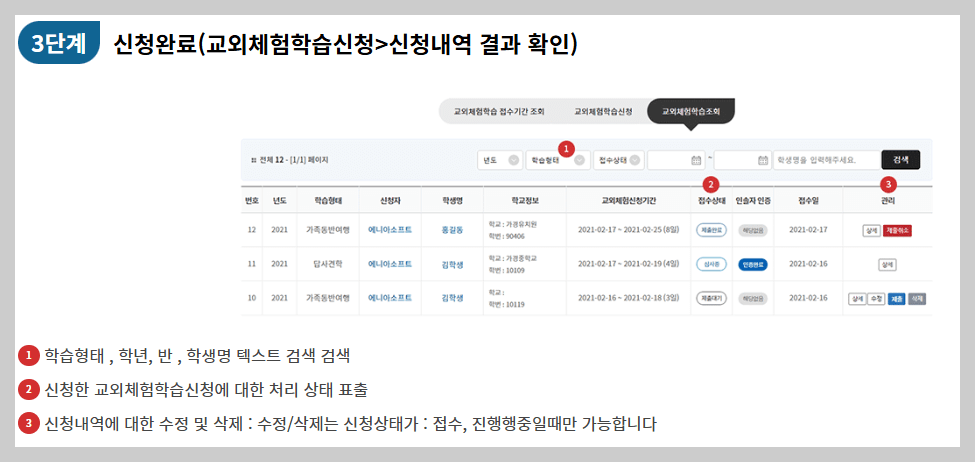Click 접수일 2021-02-16 in row 11

coord(808,264)
